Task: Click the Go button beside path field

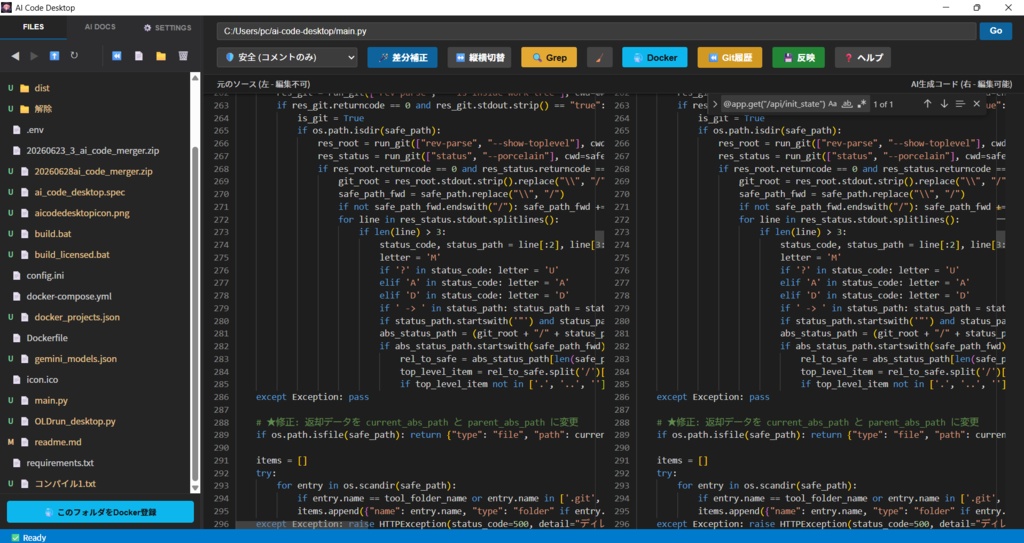Action: [995, 31]
